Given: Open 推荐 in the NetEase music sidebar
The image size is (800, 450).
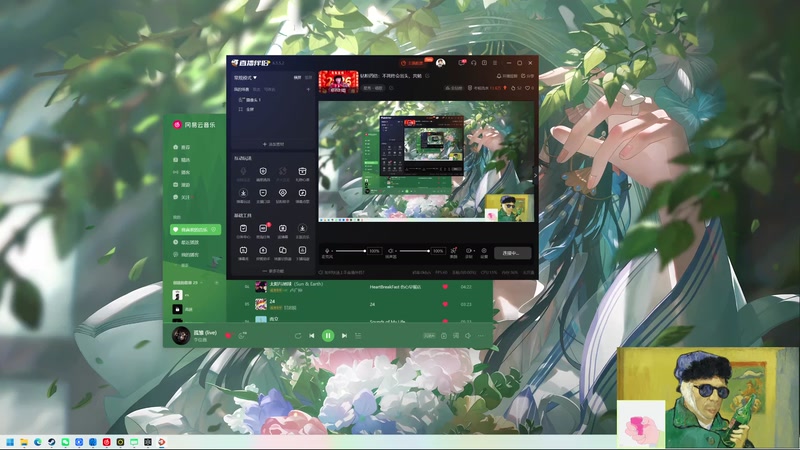Looking at the screenshot, I should coord(182,147).
